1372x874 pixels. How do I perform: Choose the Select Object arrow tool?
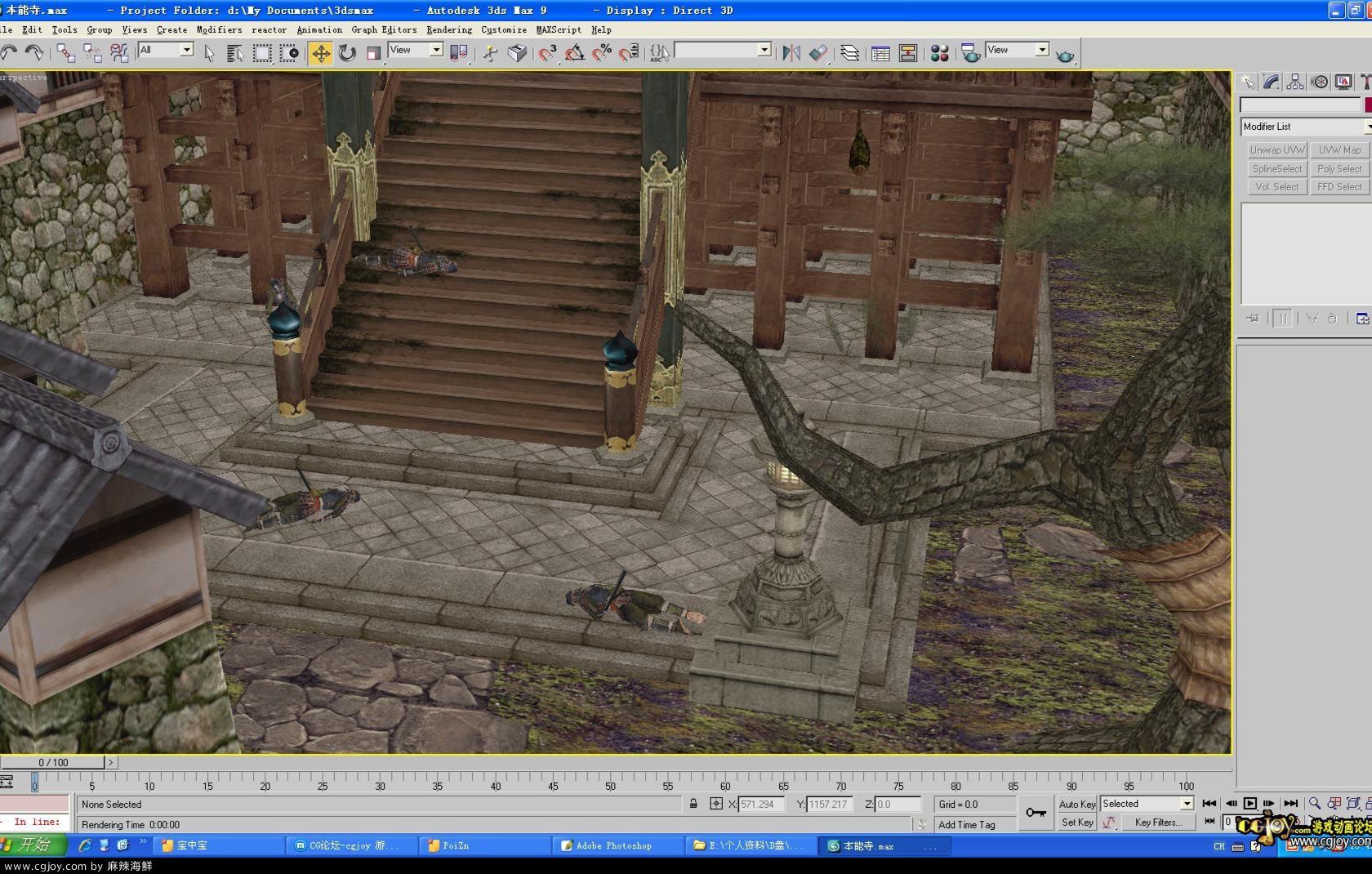coord(209,53)
